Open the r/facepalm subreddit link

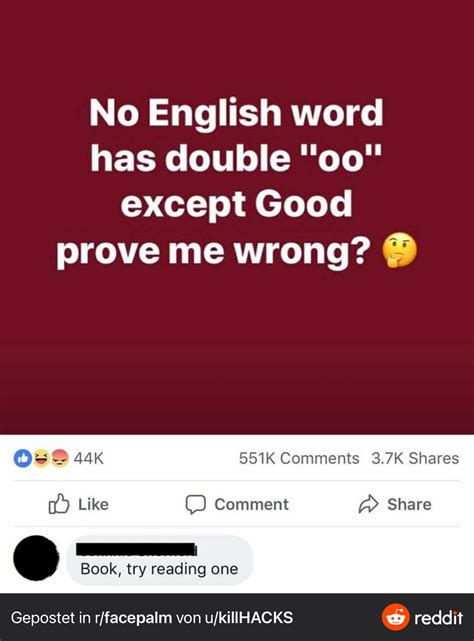[x=133, y=617]
